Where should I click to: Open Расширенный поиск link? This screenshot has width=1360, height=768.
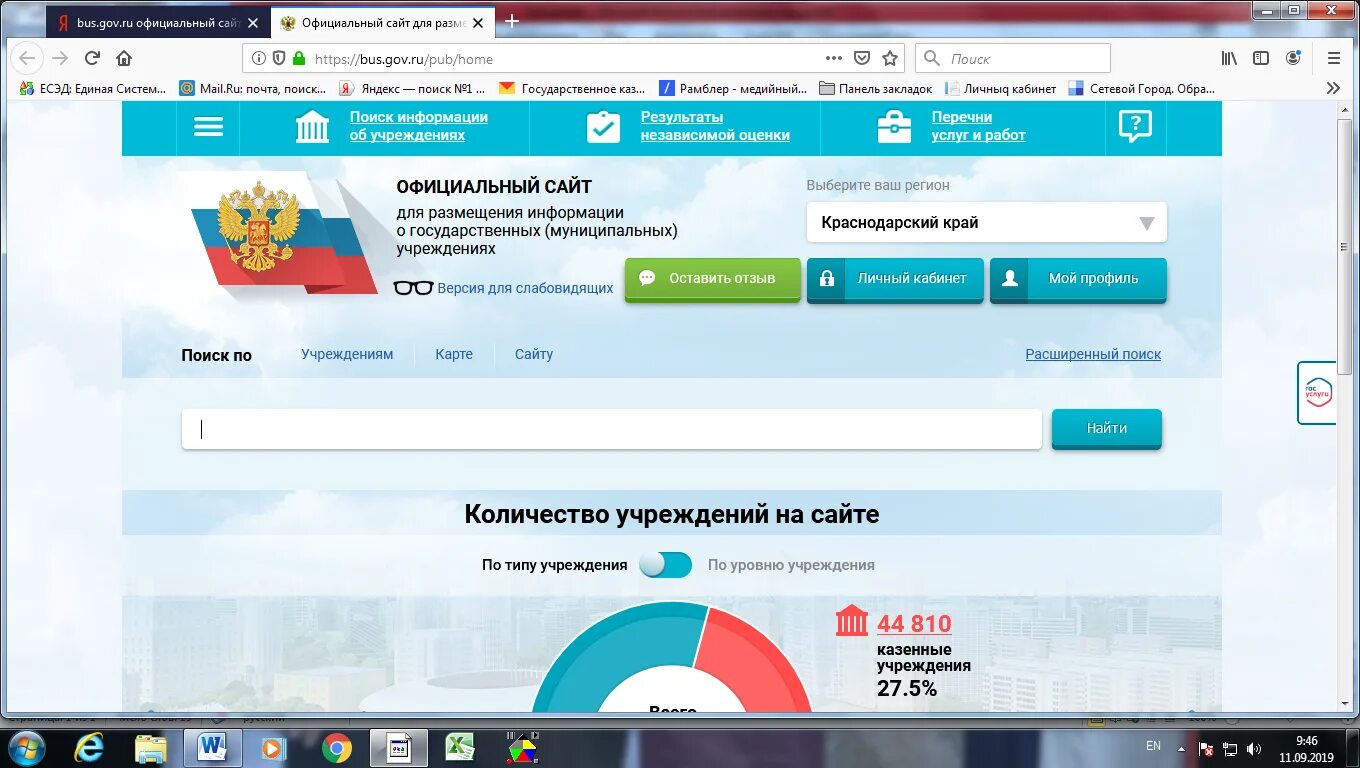pos(1093,354)
